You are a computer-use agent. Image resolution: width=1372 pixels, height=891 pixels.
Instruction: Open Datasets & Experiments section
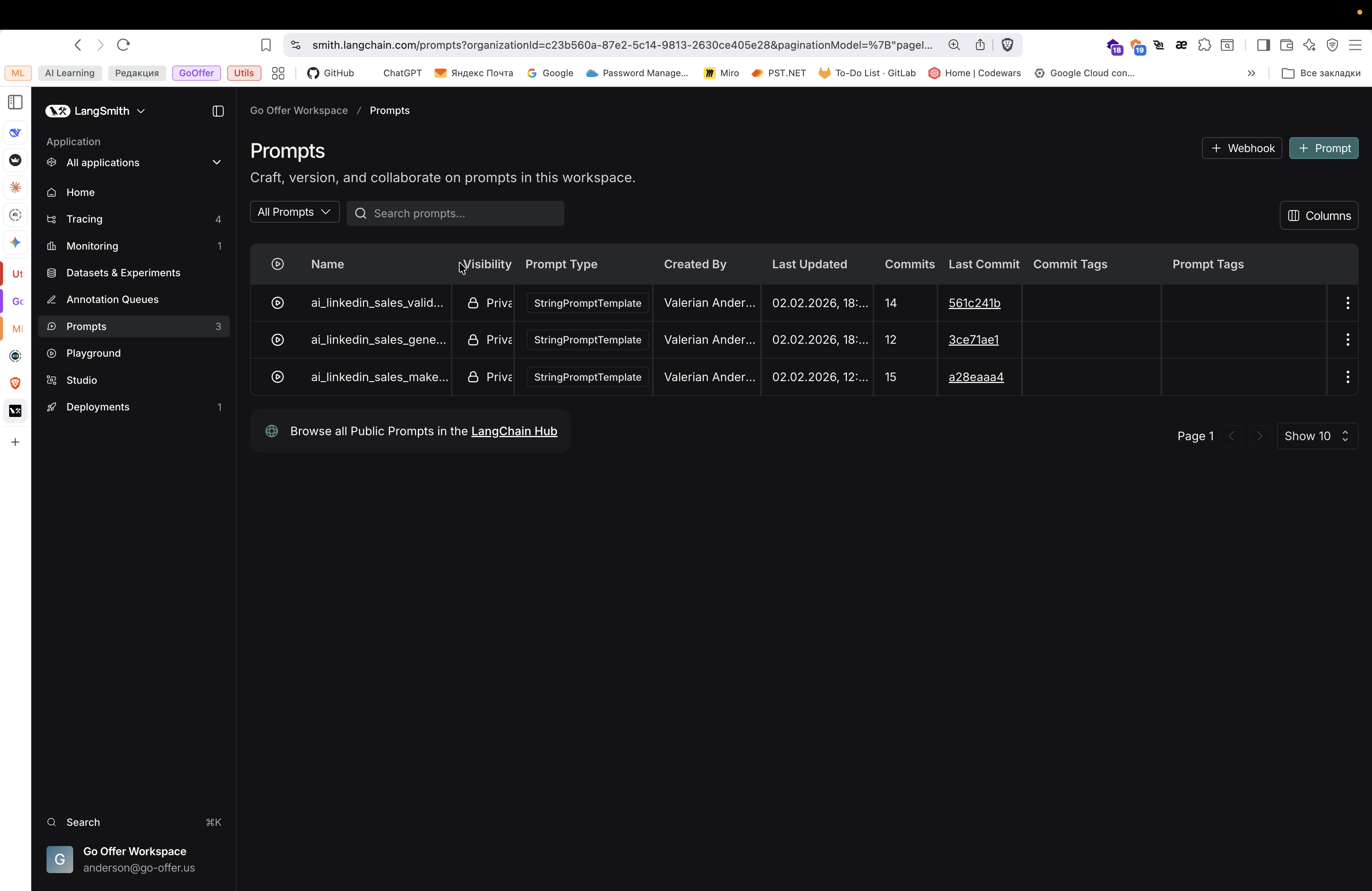click(x=123, y=272)
